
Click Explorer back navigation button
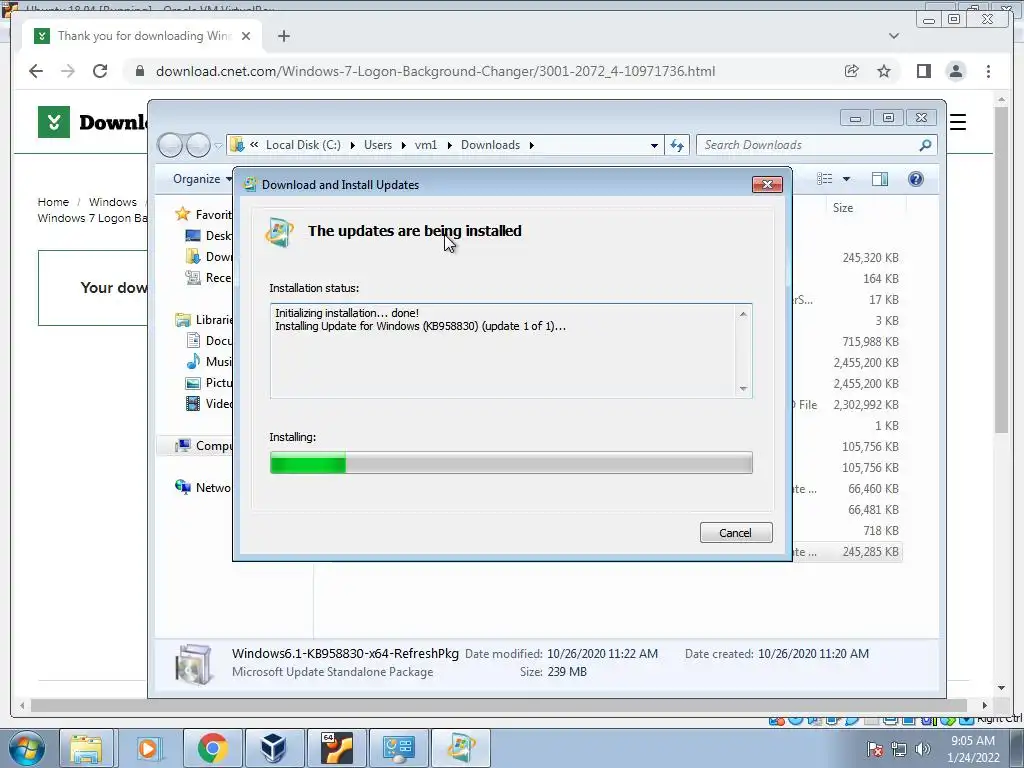tap(170, 145)
